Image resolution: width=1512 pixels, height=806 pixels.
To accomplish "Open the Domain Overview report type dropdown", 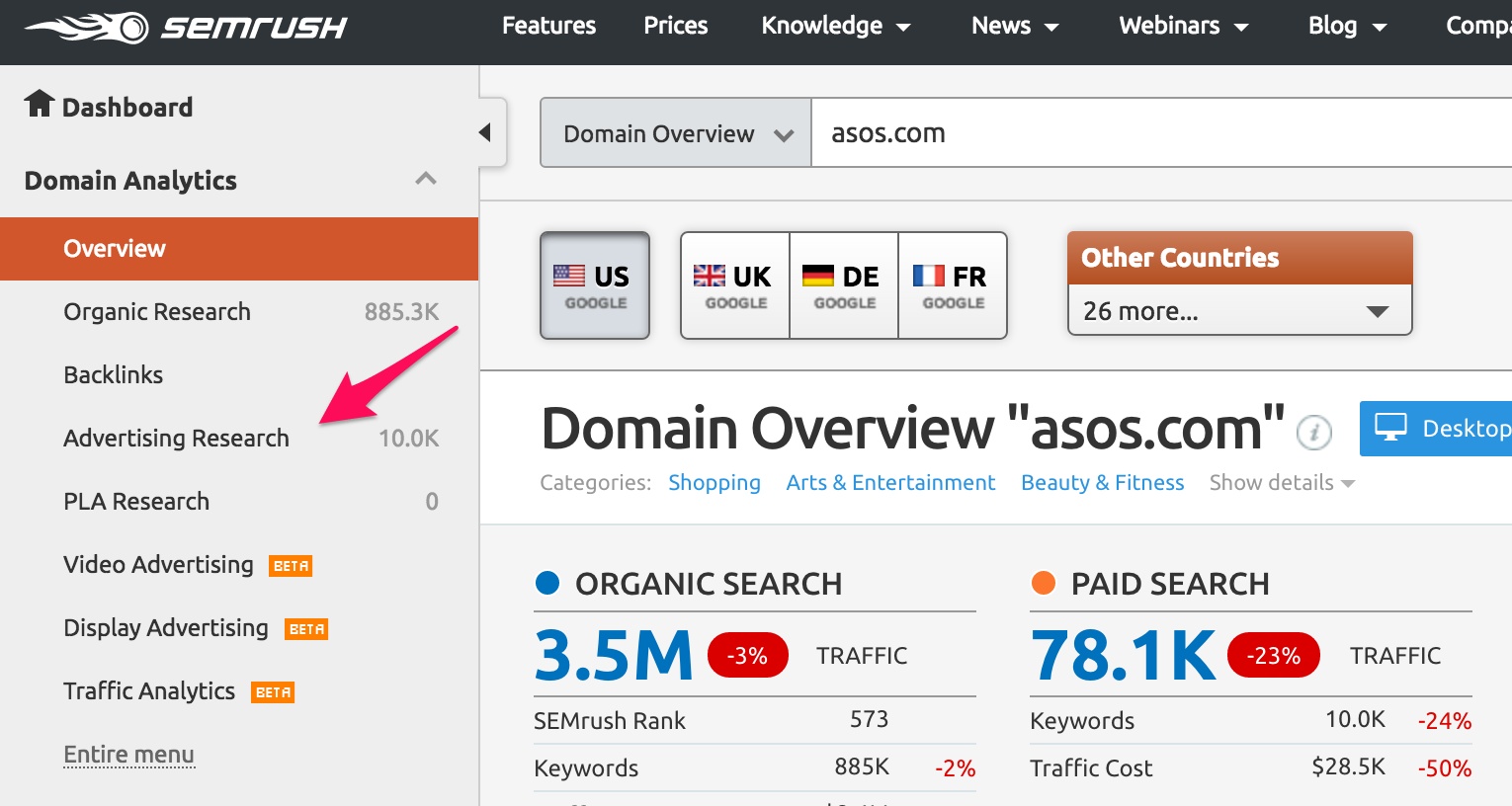I will click(676, 132).
